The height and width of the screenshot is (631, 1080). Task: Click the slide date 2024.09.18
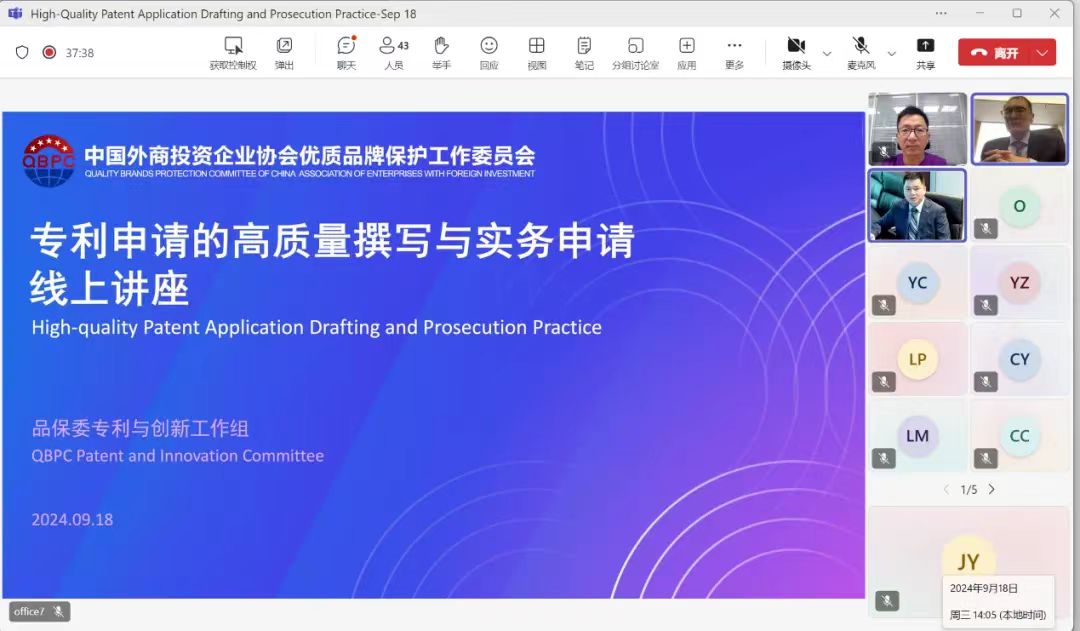coord(72,519)
